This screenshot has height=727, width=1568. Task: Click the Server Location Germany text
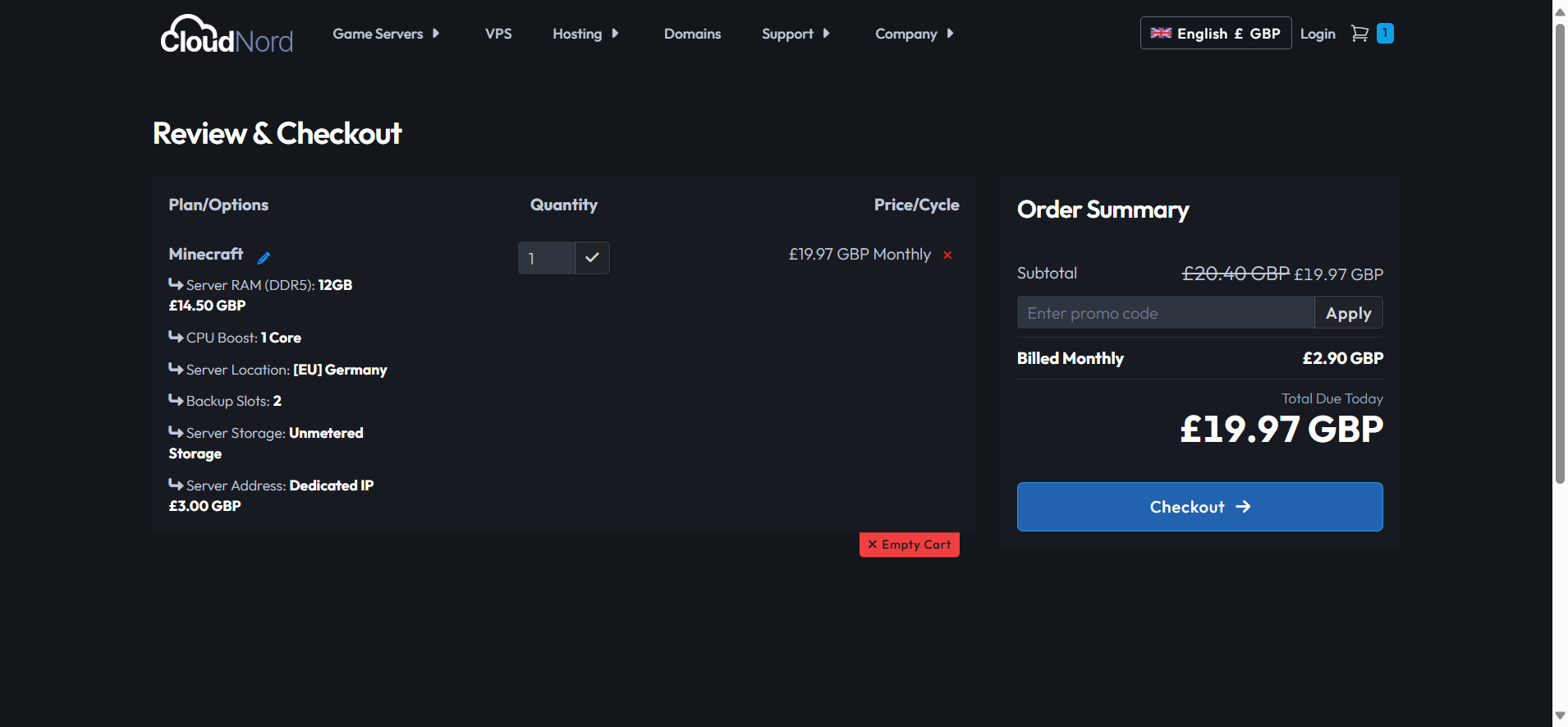(277, 370)
